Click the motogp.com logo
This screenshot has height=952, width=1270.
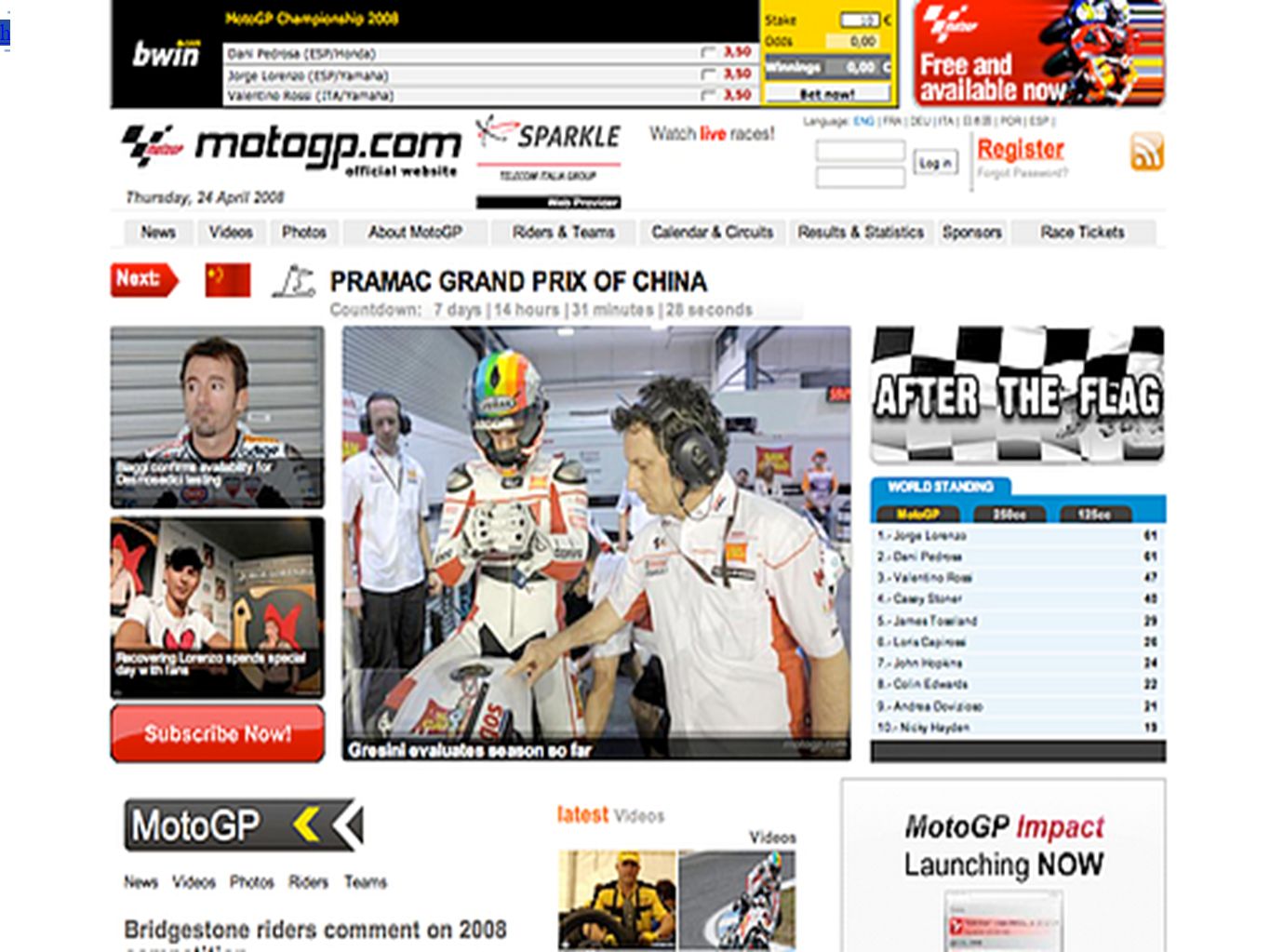click(x=291, y=149)
